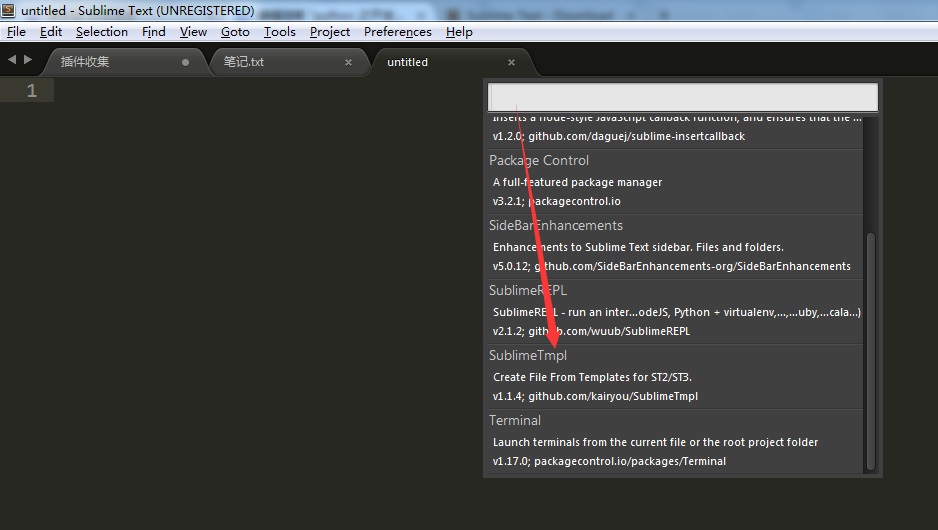
Task: Select the Terminal package entry
Action: point(675,441)
